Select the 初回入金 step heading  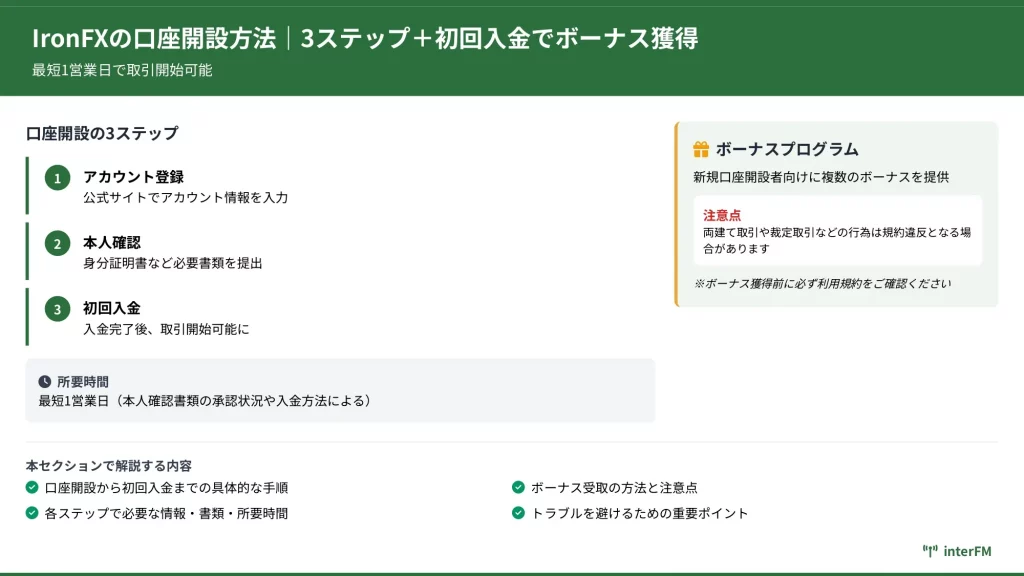(x=112, y=308)
